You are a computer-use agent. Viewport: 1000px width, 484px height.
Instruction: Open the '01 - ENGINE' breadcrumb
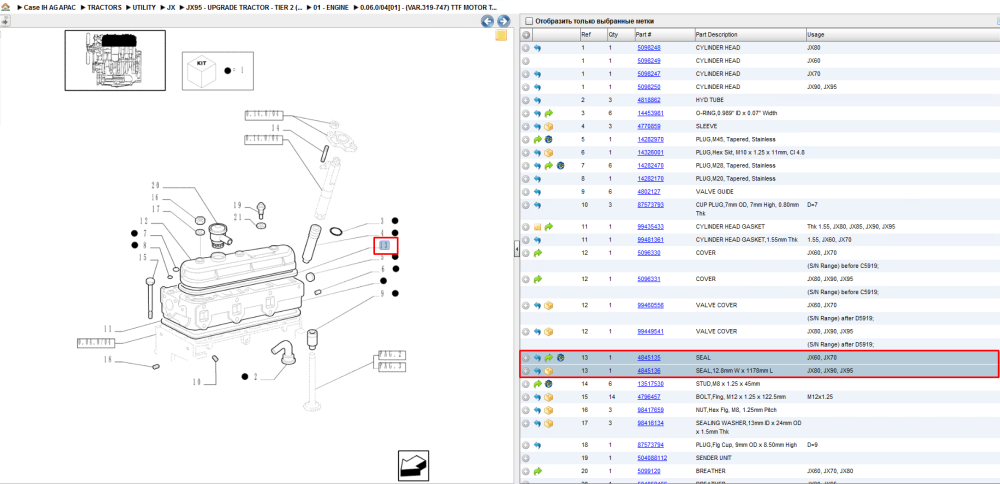332,7
